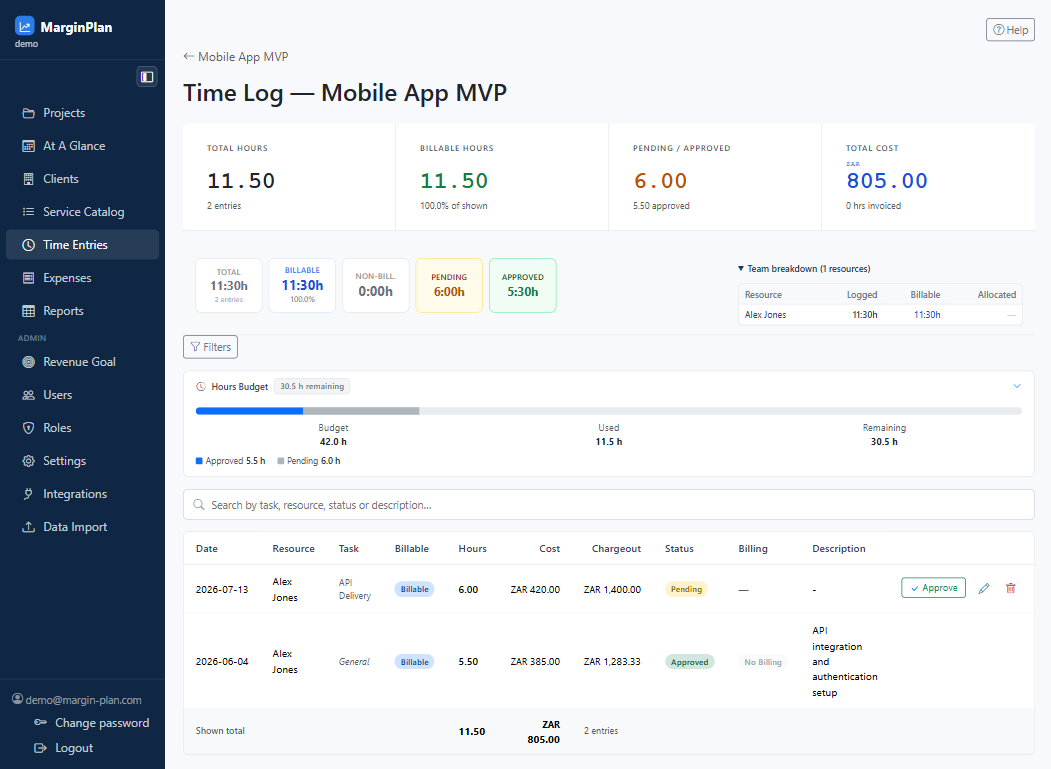Sort by the Date column header
Screen dimensions: 1051x769
point(206,548)
